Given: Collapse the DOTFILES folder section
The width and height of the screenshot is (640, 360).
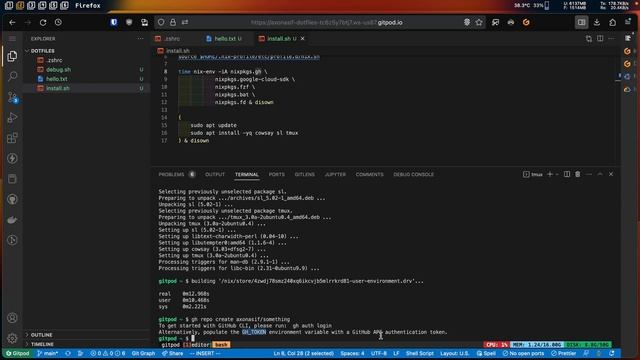Looking at the screenshot, I should point(86,51).
